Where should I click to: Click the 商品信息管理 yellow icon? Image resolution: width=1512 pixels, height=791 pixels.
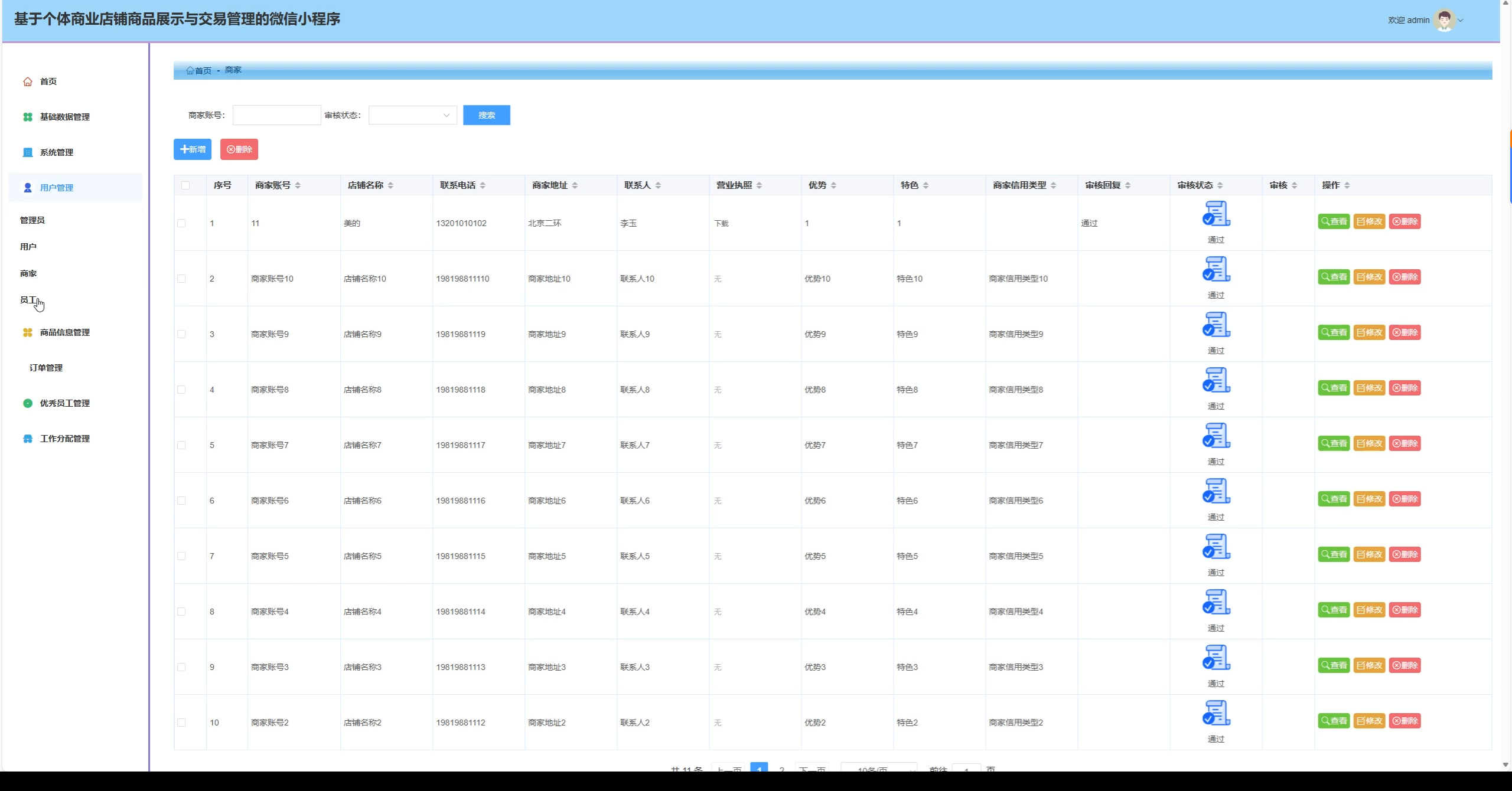(x=27, y=332)
